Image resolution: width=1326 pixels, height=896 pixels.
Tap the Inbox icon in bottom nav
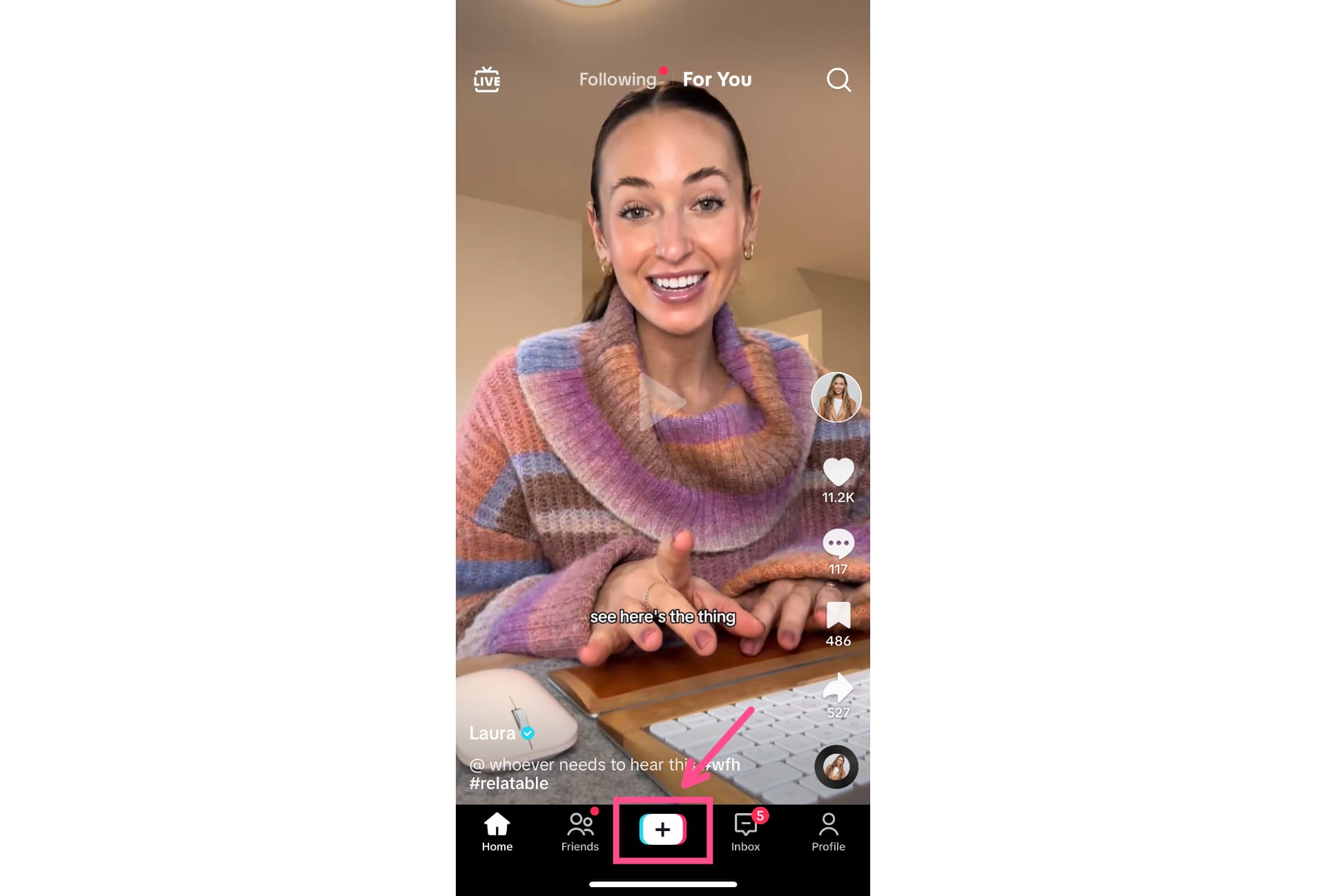[x=745, y=830]
